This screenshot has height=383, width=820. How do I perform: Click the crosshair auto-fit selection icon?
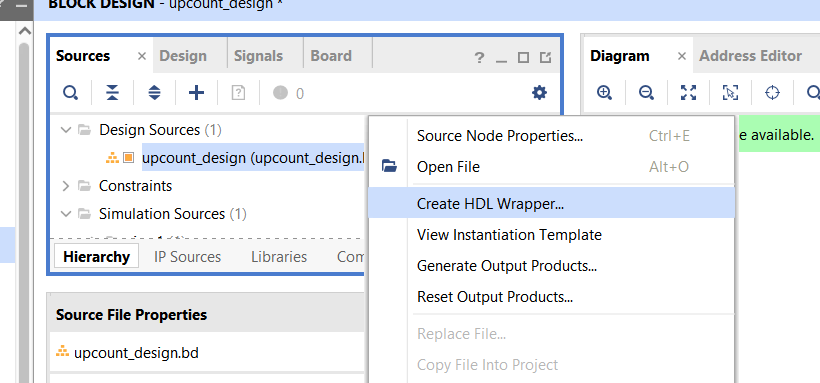tap(772, 93)
